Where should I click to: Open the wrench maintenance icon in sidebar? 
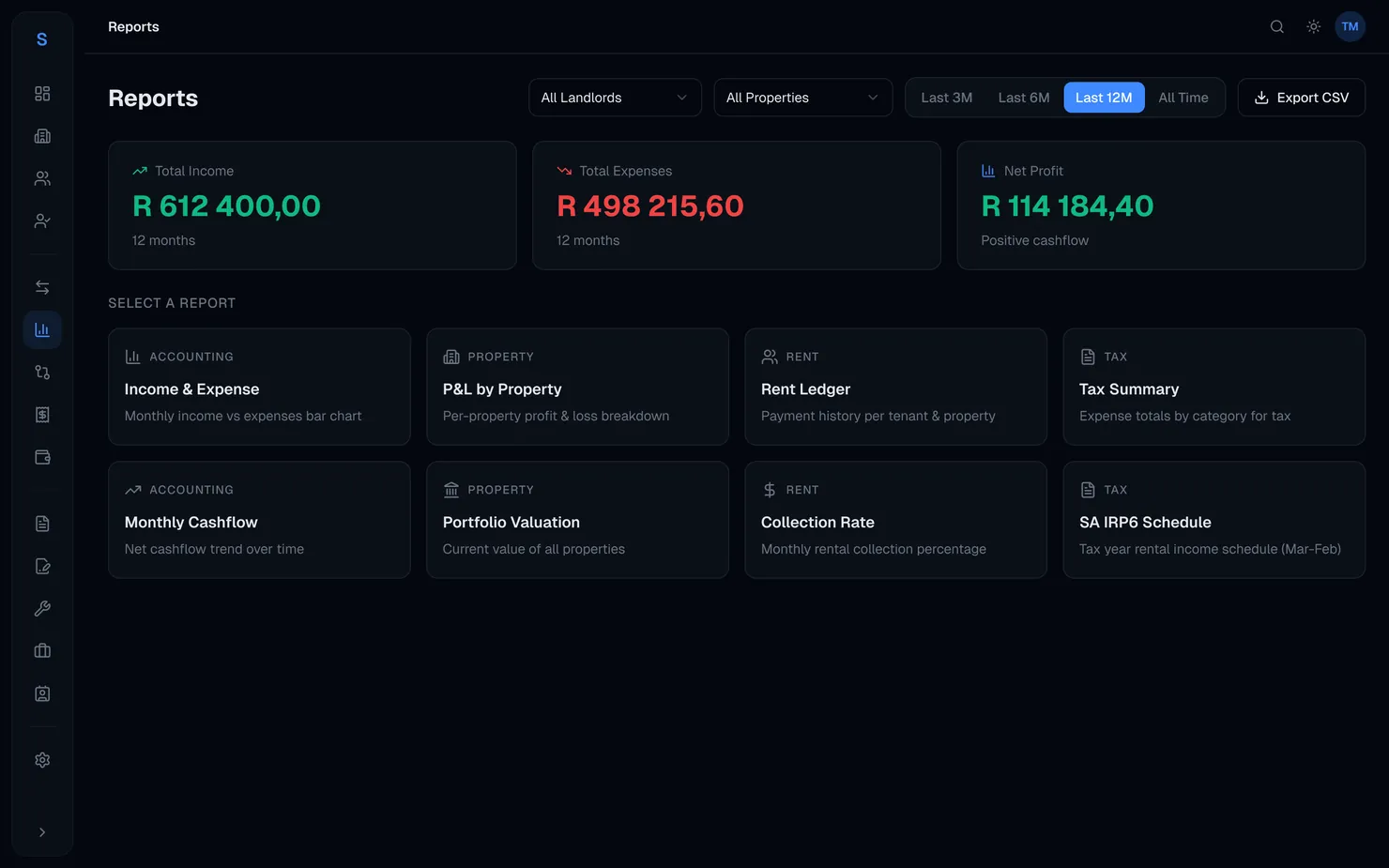point(42,608)
